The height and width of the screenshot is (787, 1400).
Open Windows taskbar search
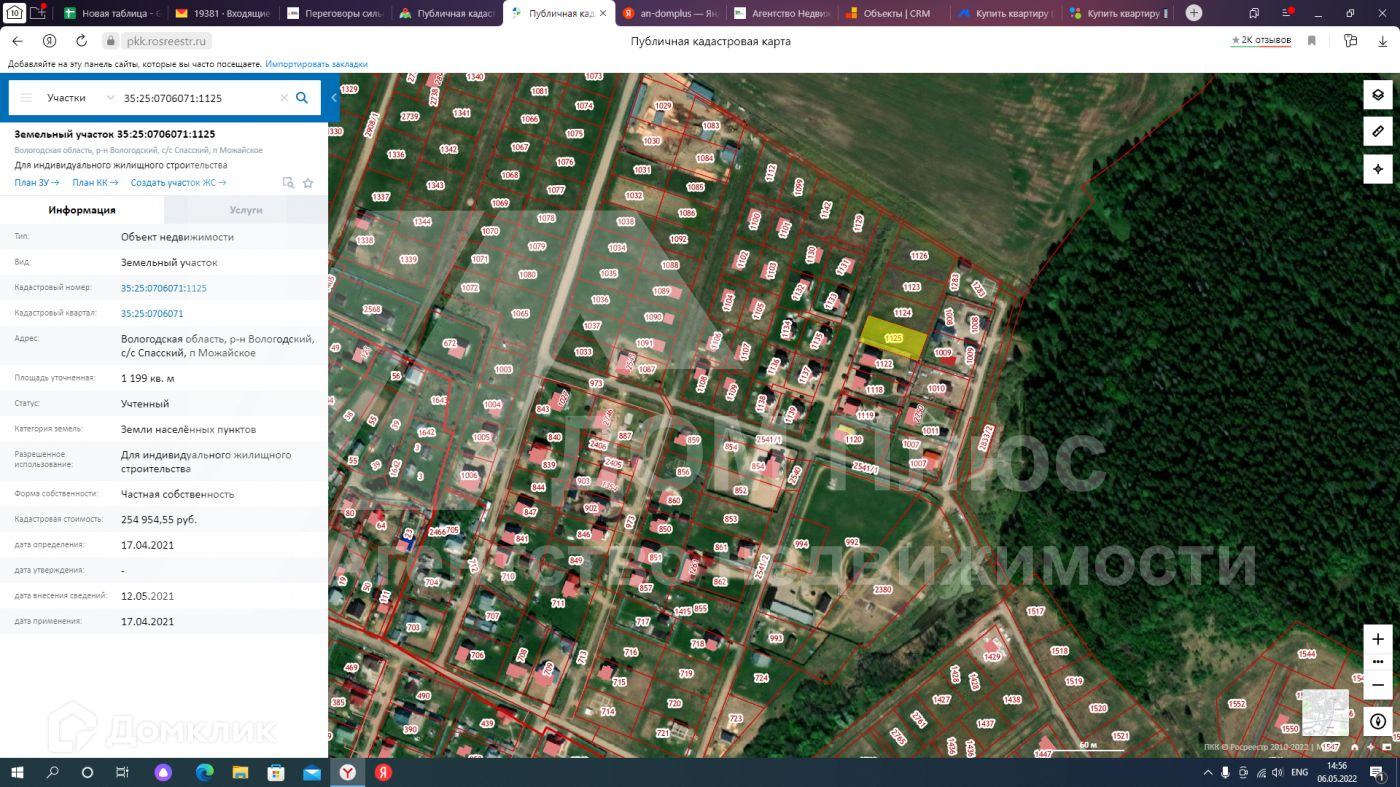click(x=53, y=772)
